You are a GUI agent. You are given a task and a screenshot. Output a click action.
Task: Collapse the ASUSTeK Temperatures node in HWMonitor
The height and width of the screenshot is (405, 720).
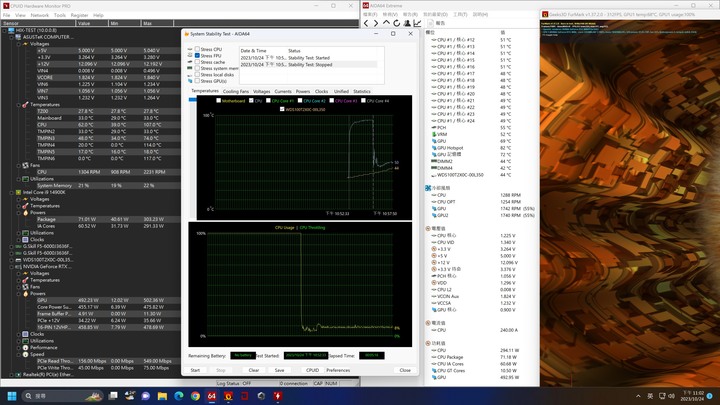point(18,105)
